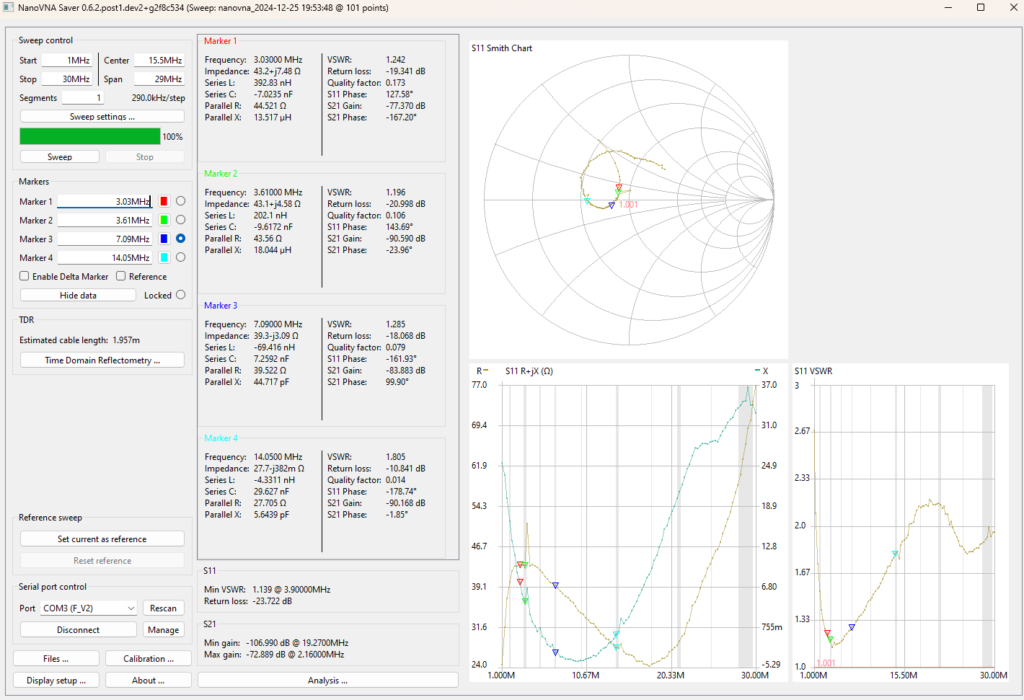Click the S11 R+jX chart
The image size is (1024, 700).
(628, 523)
